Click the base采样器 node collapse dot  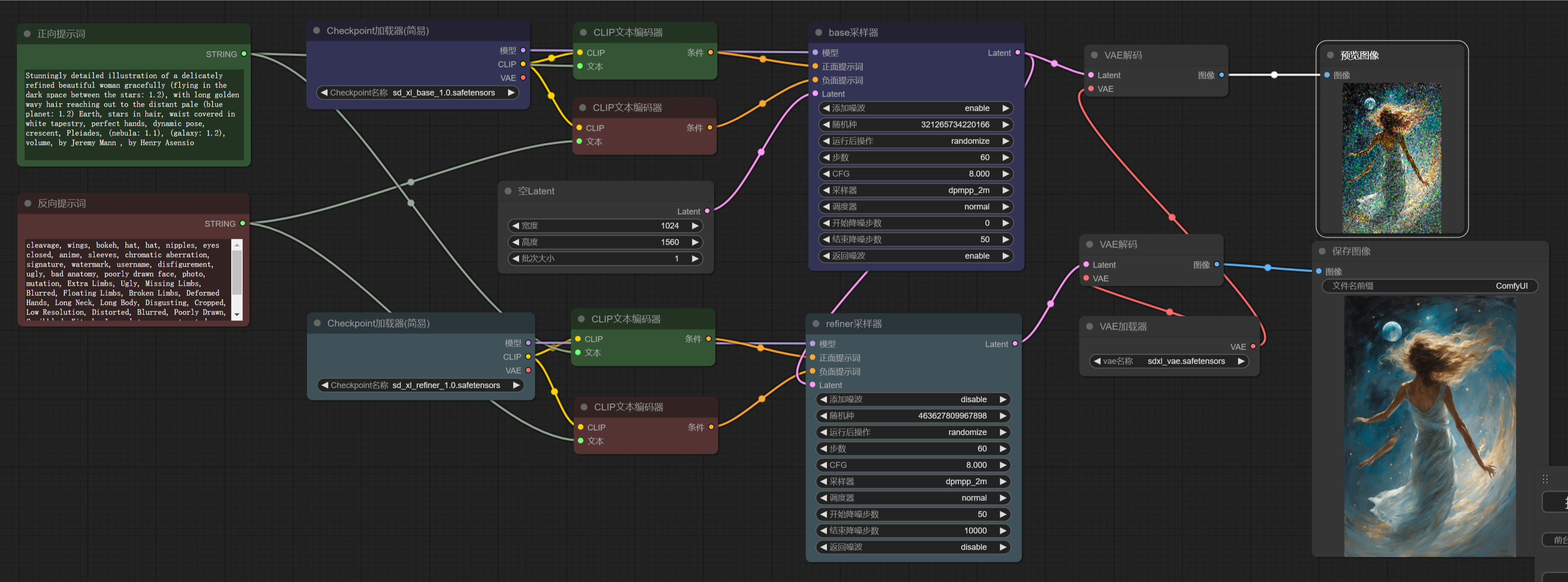coord(818,32)
